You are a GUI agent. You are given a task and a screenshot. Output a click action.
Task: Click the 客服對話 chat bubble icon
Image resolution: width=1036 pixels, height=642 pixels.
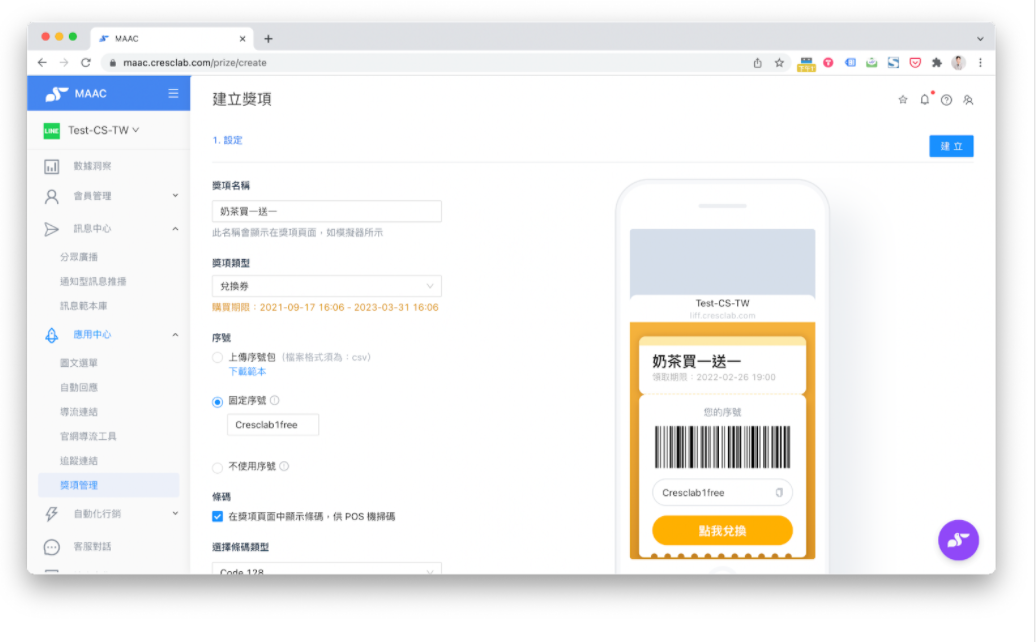[52, 547]
